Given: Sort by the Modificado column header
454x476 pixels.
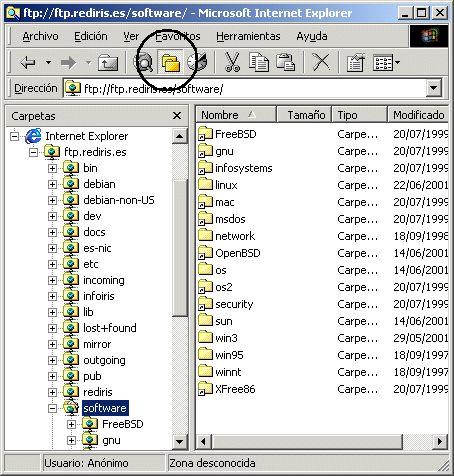Looking at the screenshot, I should coord(418,115).
